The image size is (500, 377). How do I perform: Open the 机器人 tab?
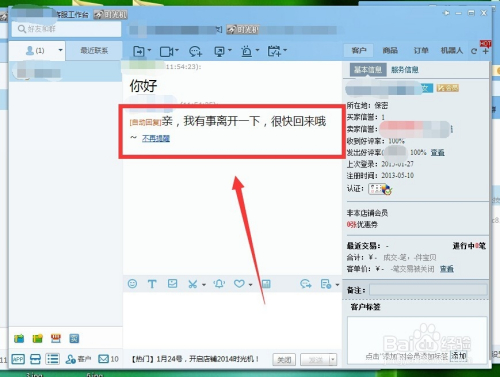pos(452,50)
